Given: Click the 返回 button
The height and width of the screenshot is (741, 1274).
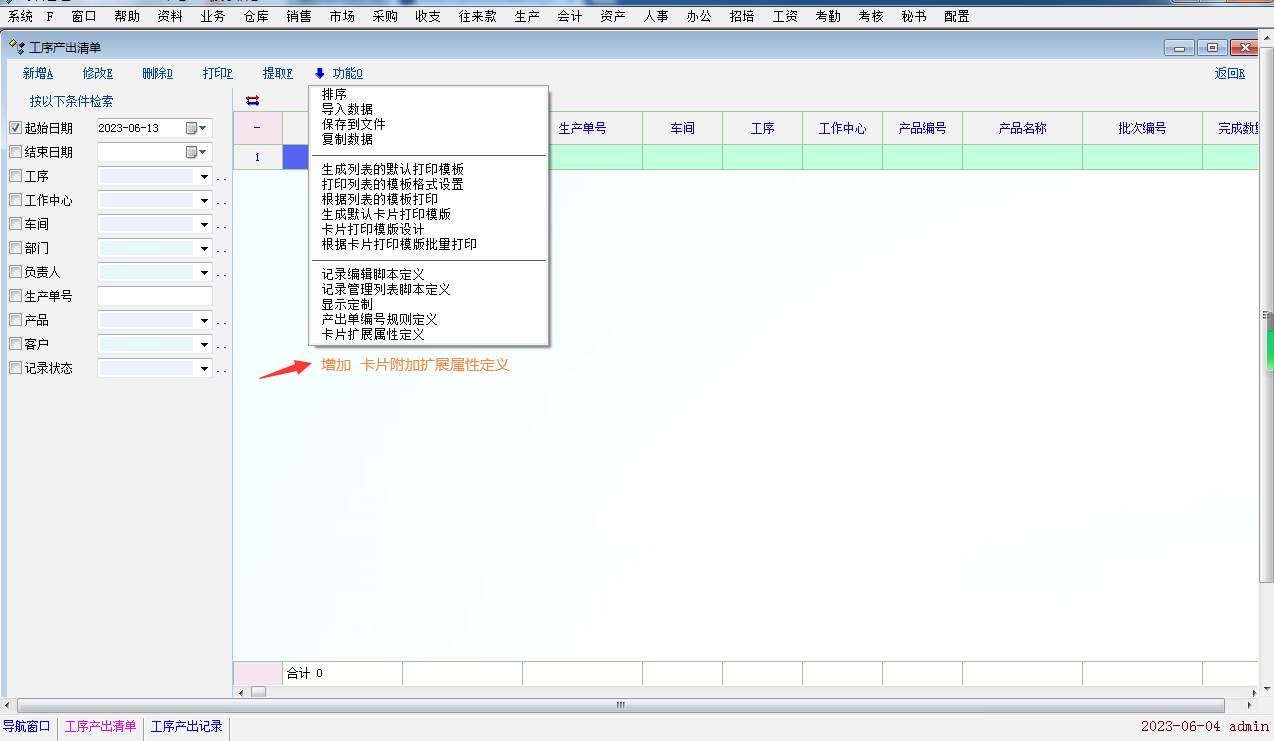Looking at the screenshot, I should point(1229,73).
